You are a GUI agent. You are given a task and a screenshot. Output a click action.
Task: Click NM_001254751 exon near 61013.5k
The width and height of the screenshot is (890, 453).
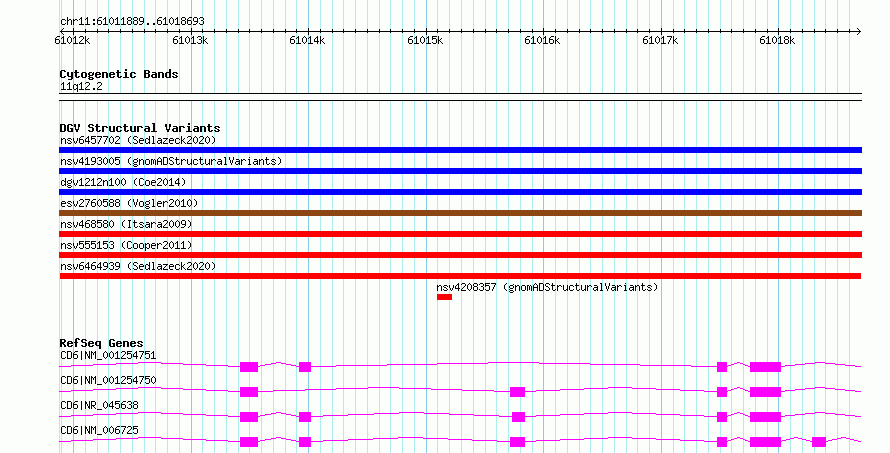[x=249, y=367]
